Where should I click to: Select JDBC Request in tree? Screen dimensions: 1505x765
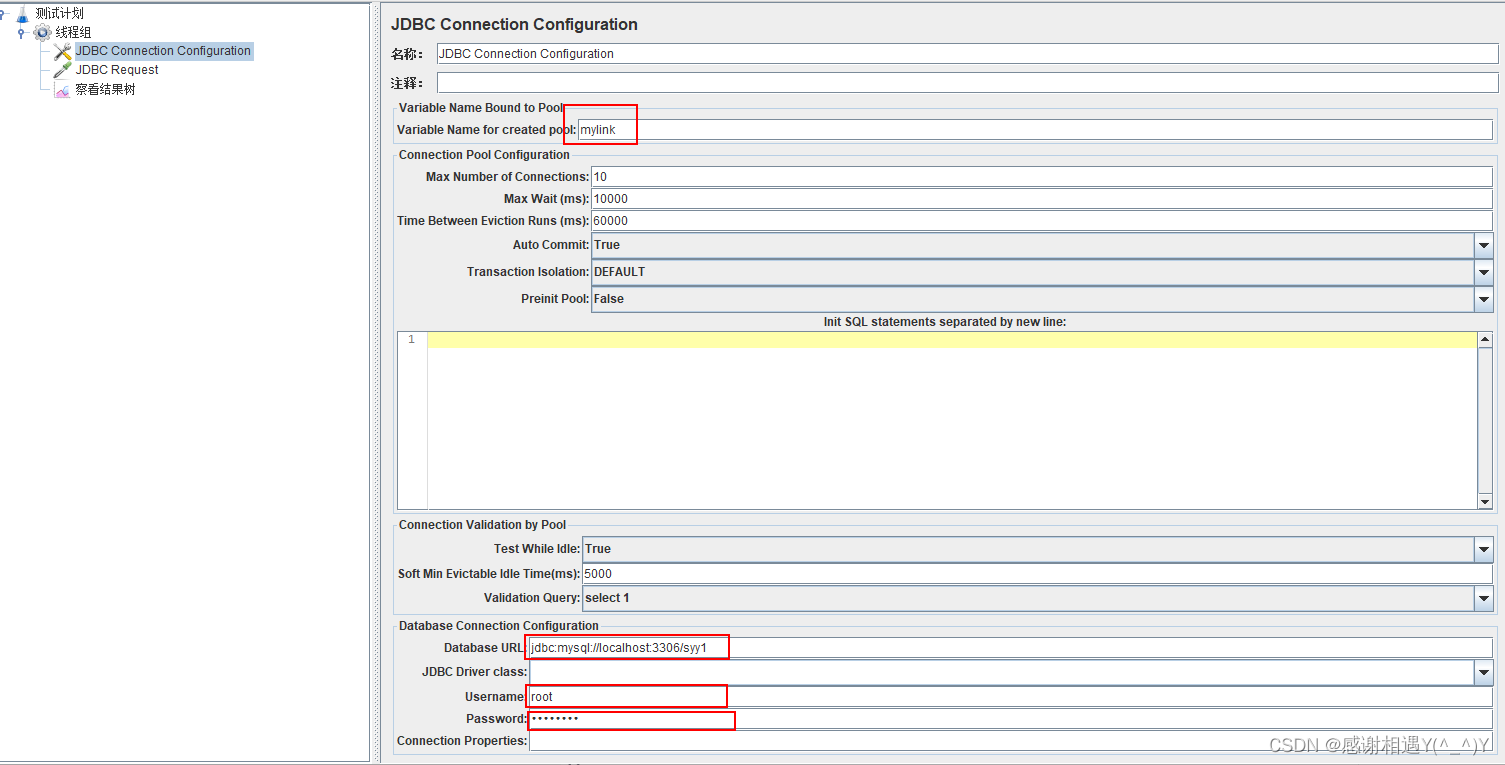(117, 70)
